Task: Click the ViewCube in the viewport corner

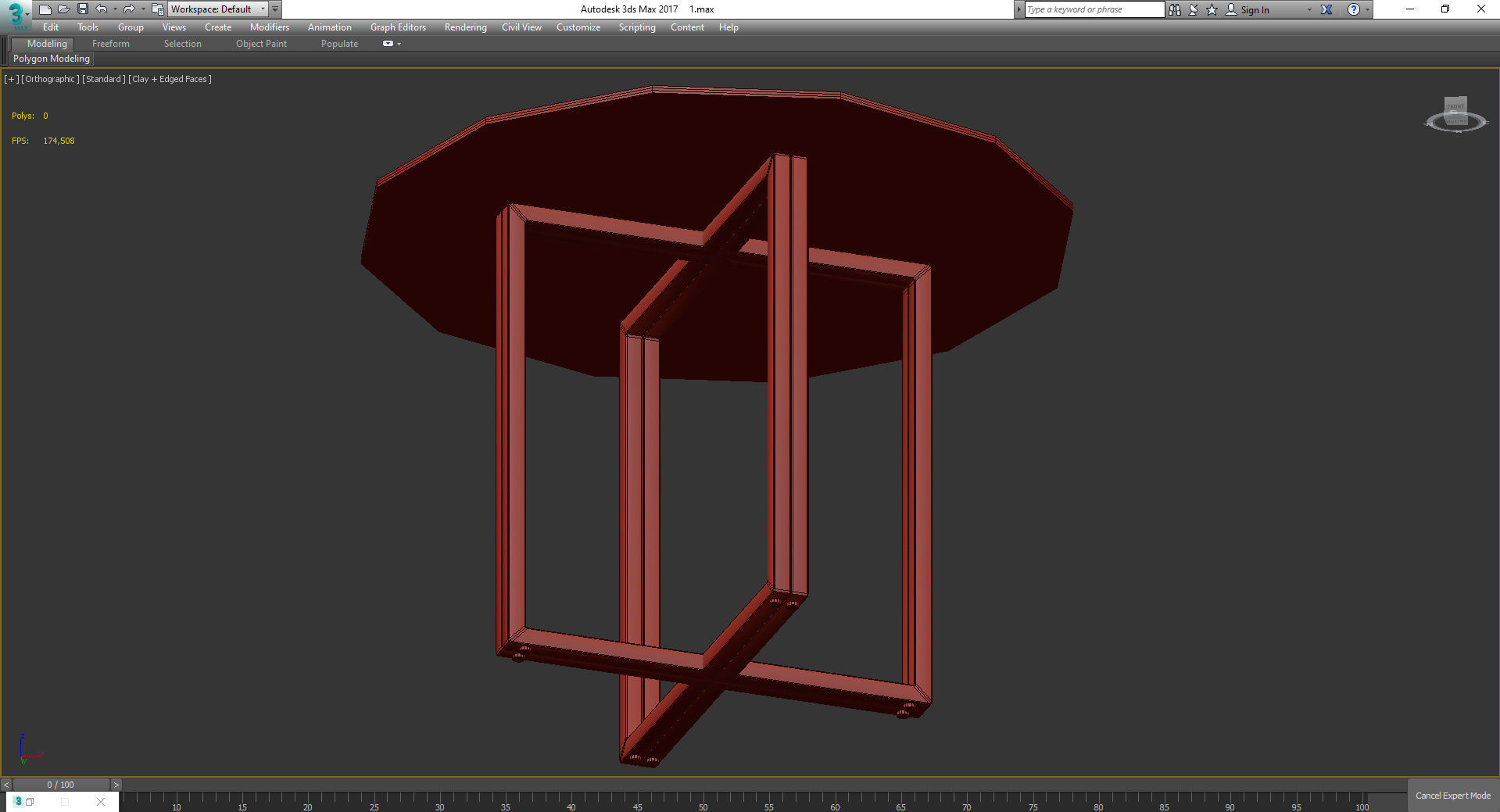Action: (1455, 116)
